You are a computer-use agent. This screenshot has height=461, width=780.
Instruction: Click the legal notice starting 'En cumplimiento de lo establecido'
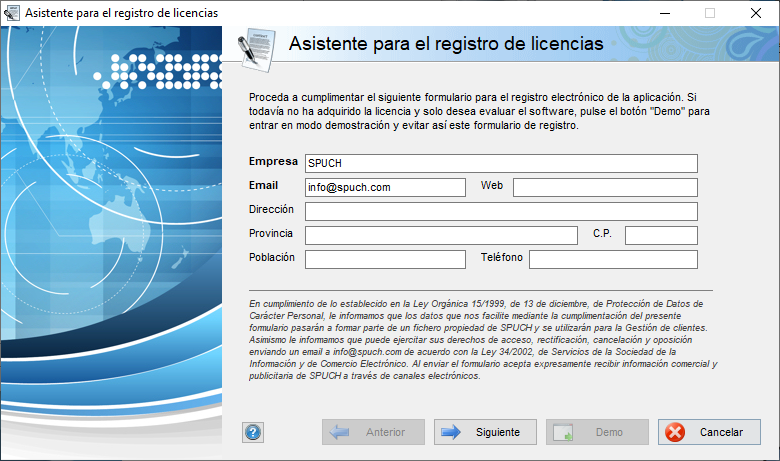(483, 340)
